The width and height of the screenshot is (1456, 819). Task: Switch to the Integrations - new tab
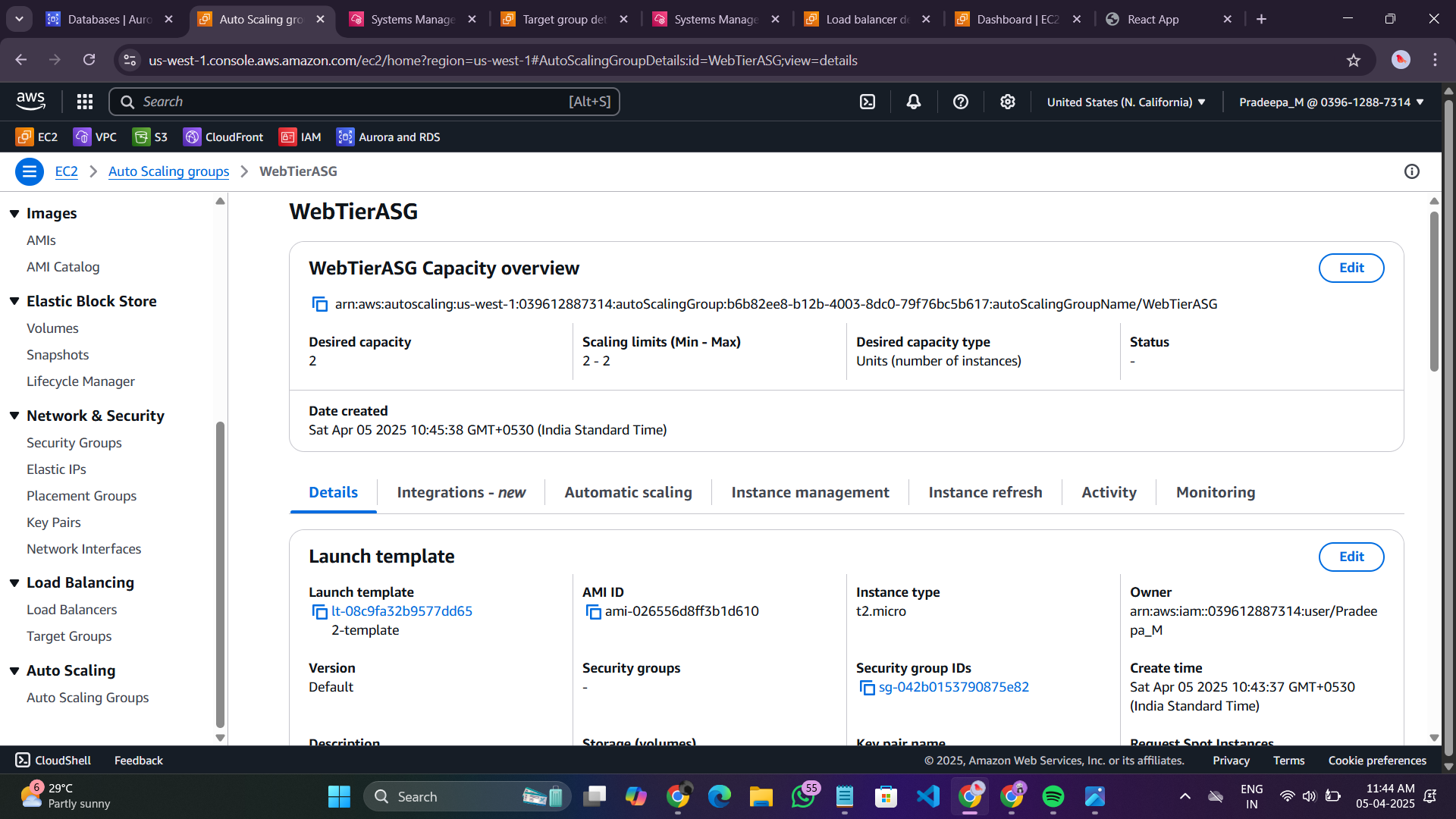[x=461, y=492]
